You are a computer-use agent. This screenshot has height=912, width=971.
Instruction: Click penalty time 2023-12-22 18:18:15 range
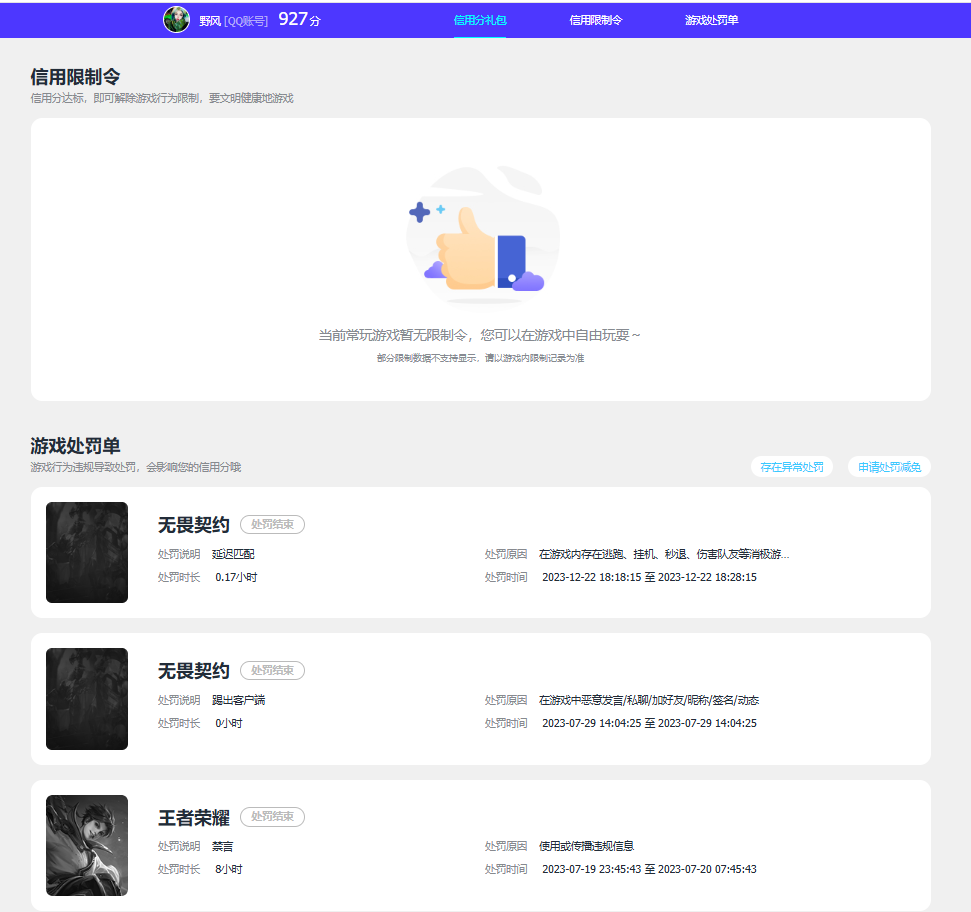[x=650, y=577]
